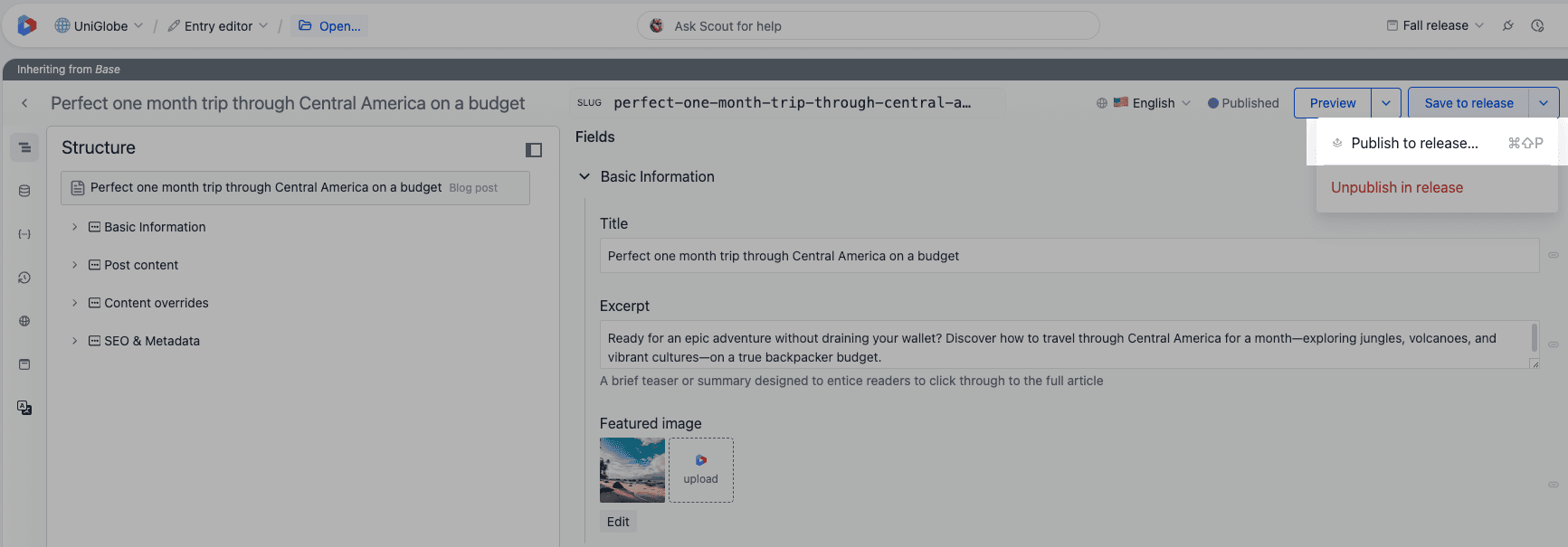Click the upload image box
Image resolution: width=1568 pixels, height=547 pixels.
[x=701, y=470]
